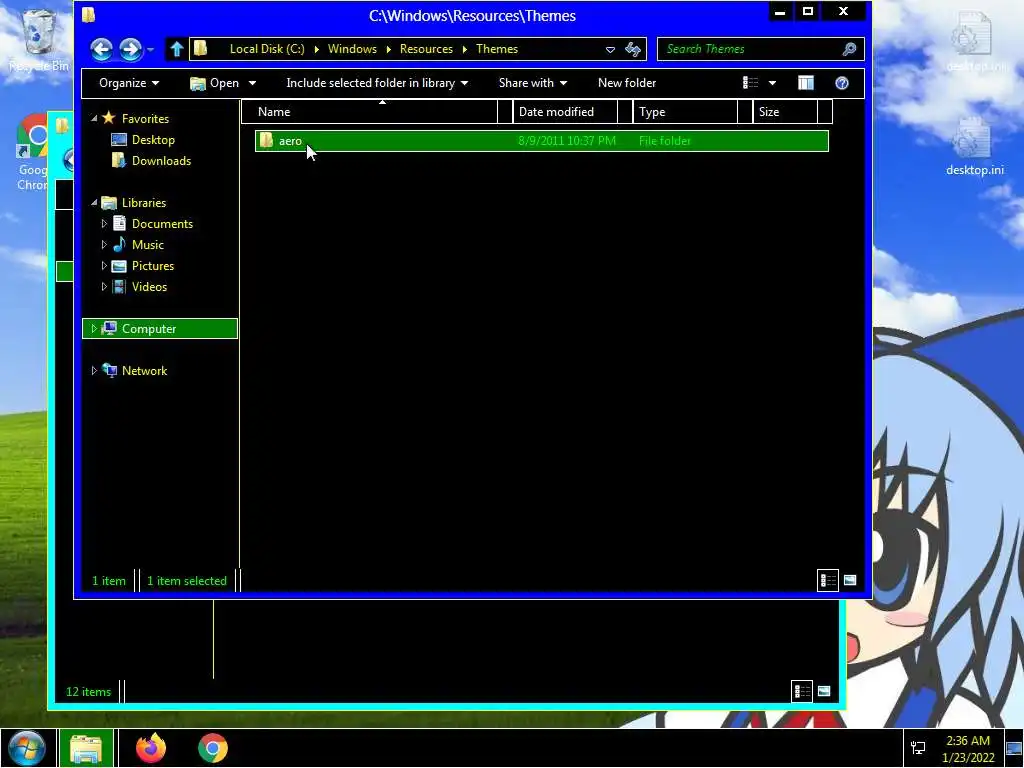1024x768 pixels.
Task: Click Themes in the address path
Action: (x=496, y=49)
